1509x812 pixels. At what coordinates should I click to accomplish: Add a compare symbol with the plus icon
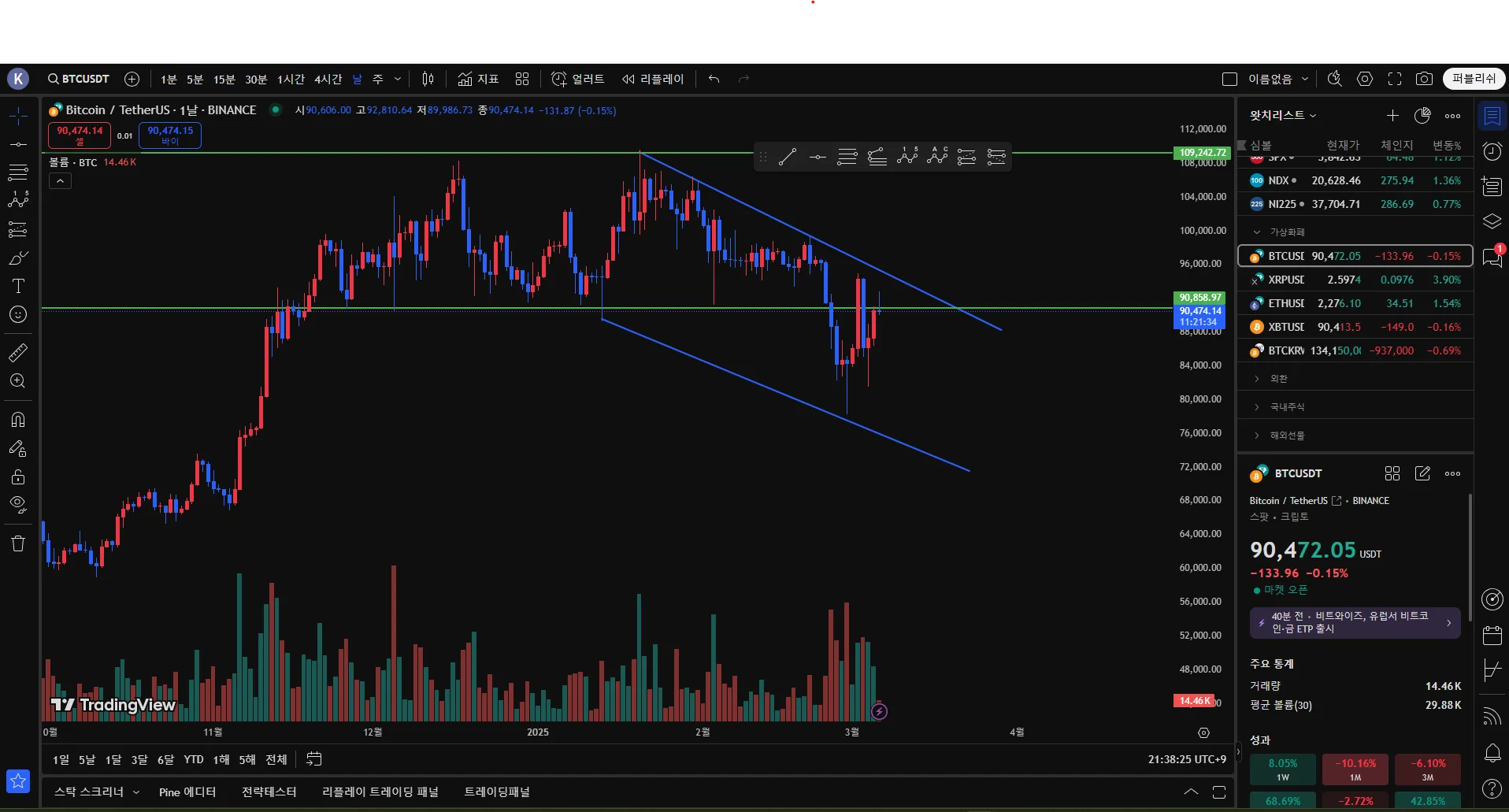132,79
